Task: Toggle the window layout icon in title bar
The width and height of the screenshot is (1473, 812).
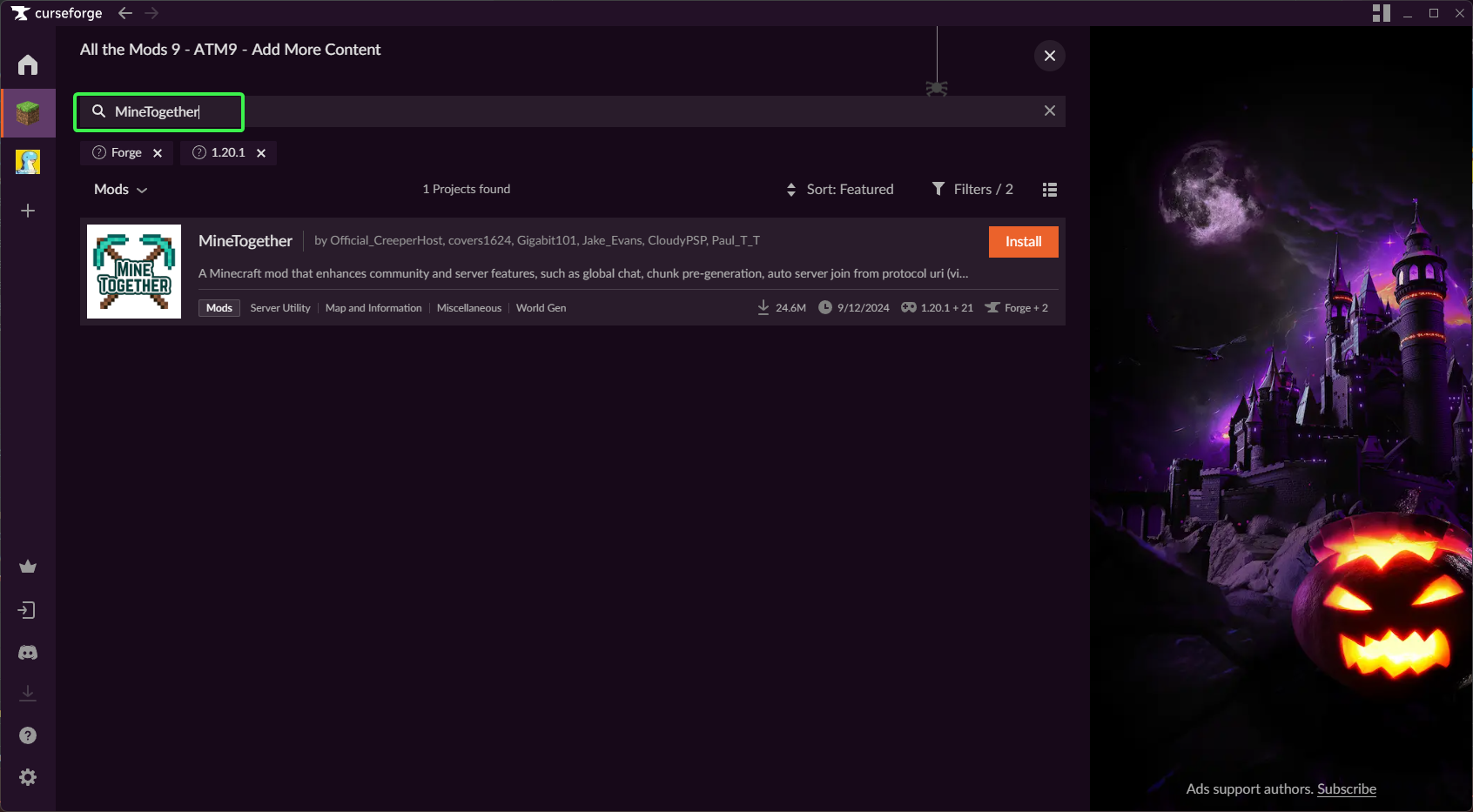Action: [1382, 13]
